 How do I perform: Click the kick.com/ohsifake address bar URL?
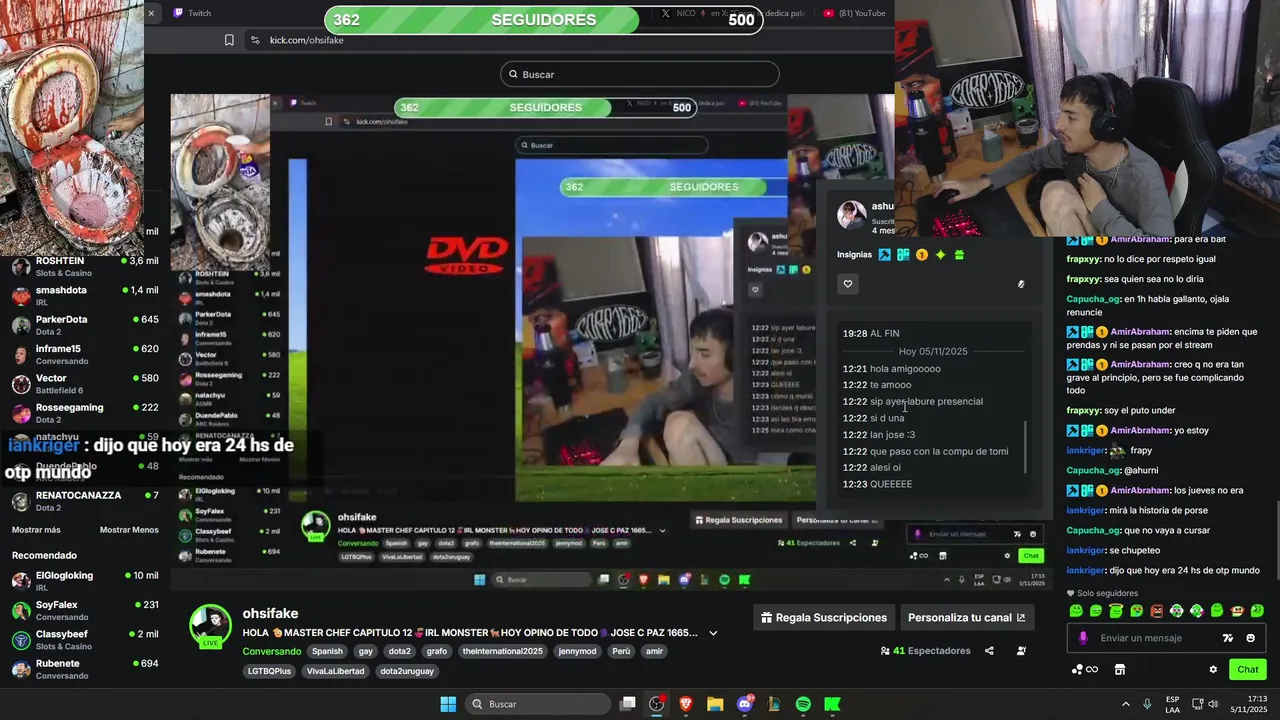(x=307, y=40)
